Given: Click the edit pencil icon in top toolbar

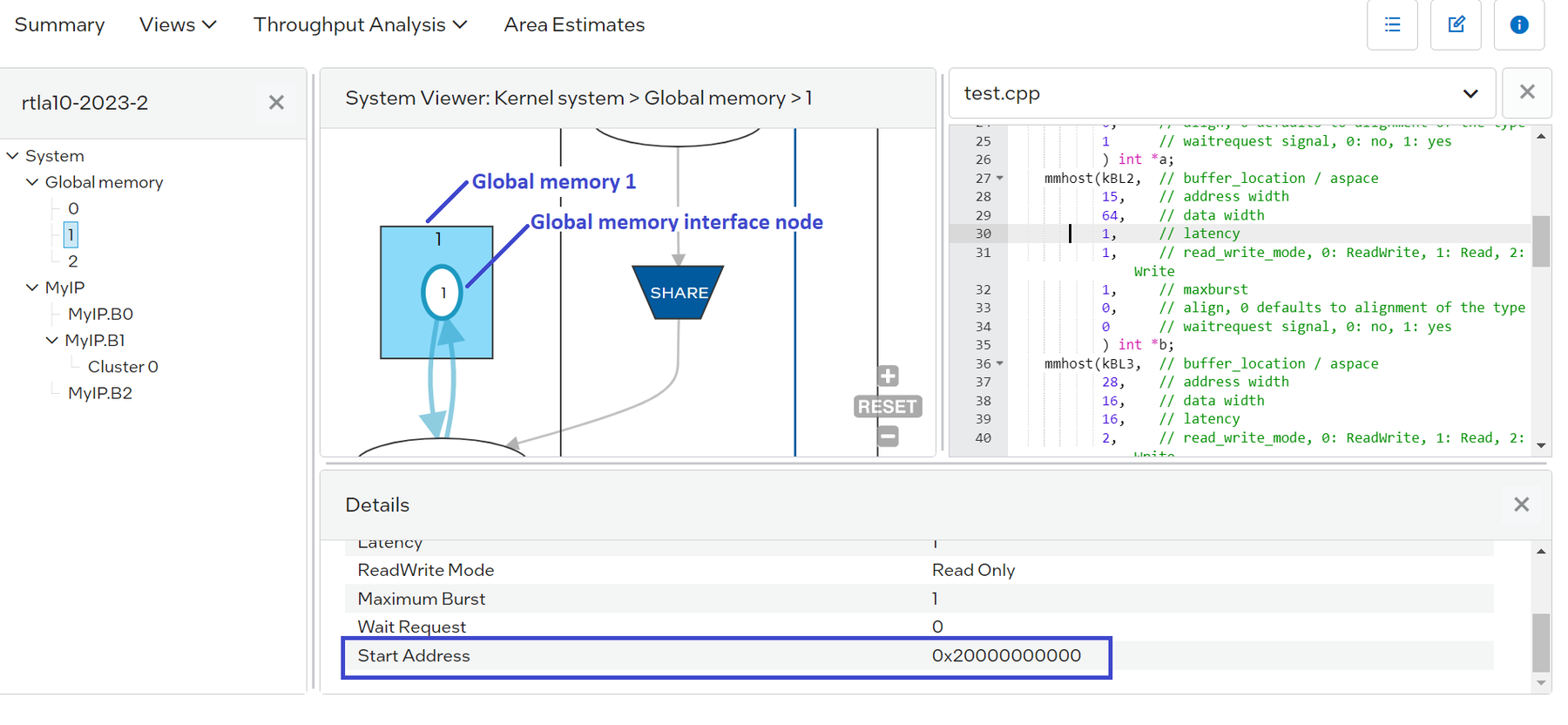Looking at the screenshot, I should coord(1456,25).
